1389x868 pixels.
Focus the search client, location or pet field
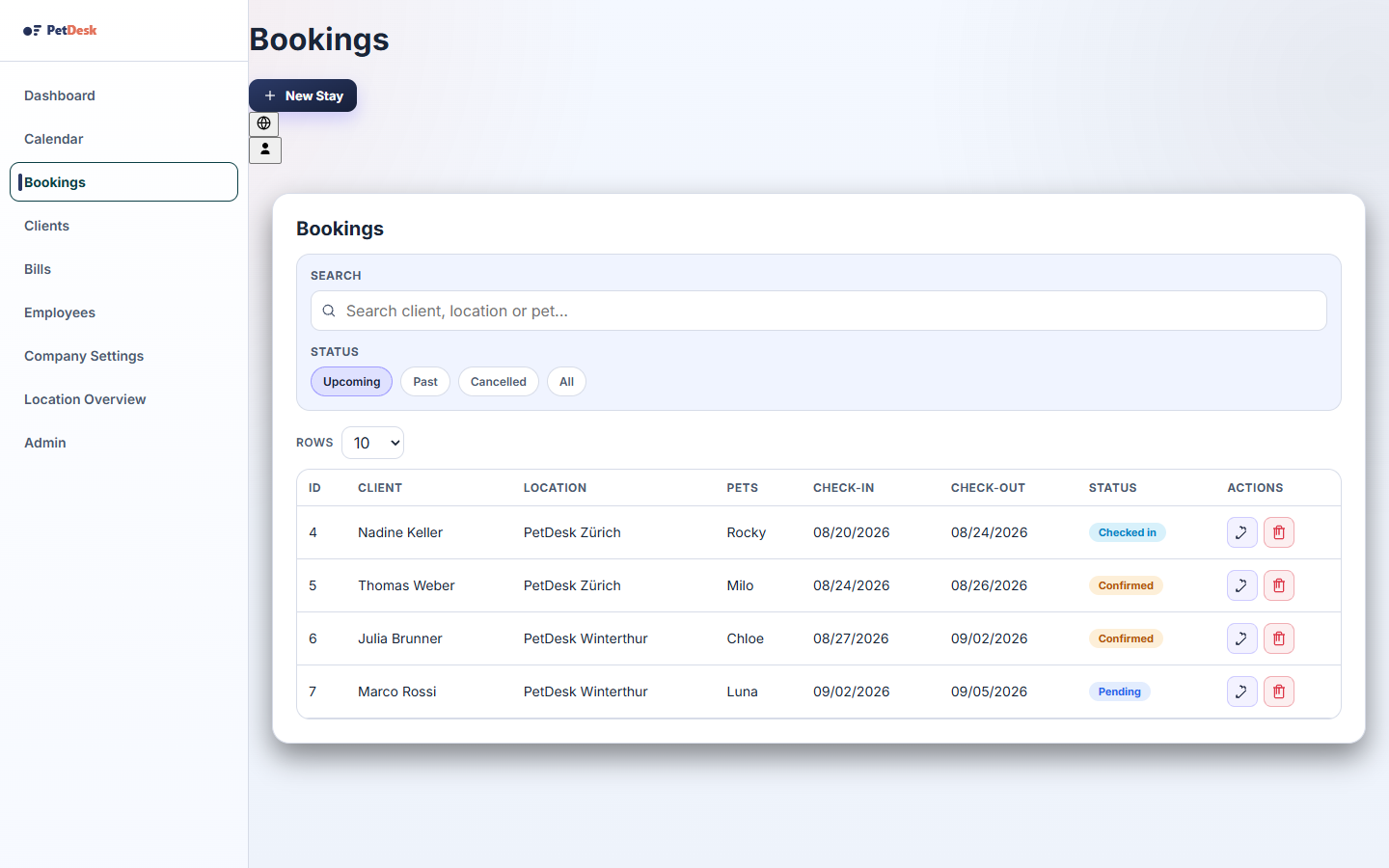818,311
